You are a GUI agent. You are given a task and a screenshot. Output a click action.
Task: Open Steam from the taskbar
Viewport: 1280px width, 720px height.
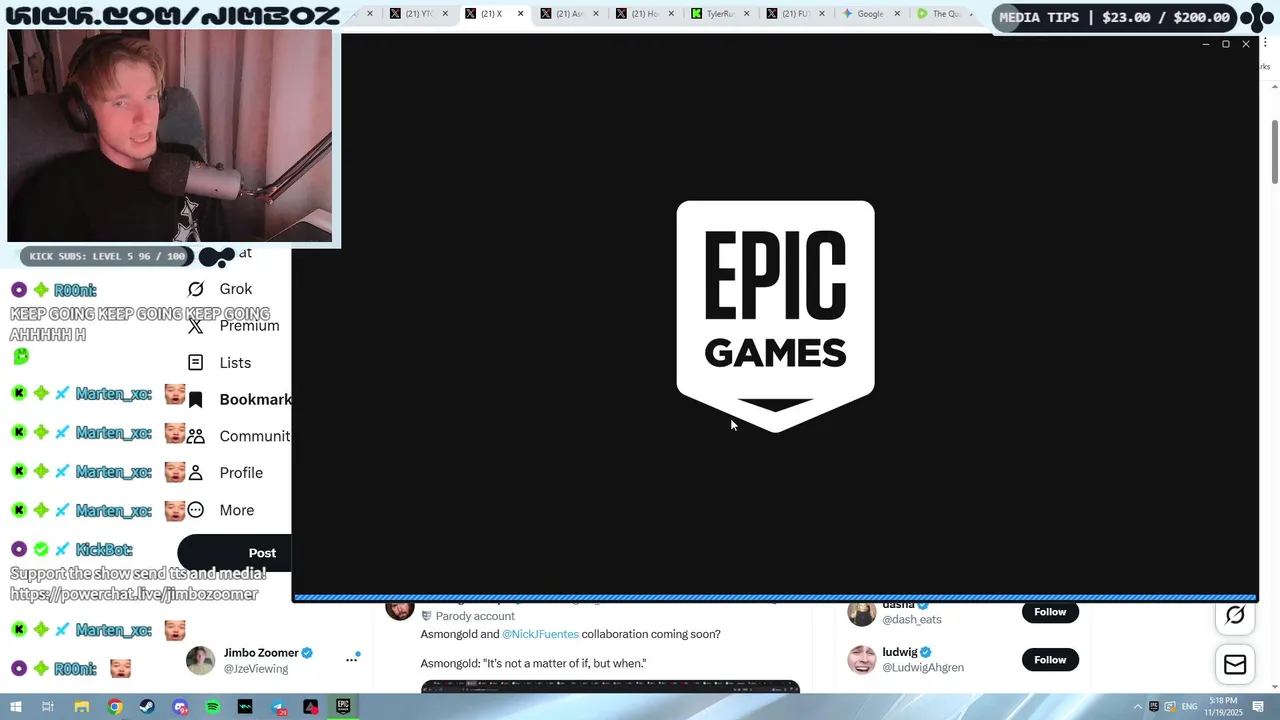148,707
